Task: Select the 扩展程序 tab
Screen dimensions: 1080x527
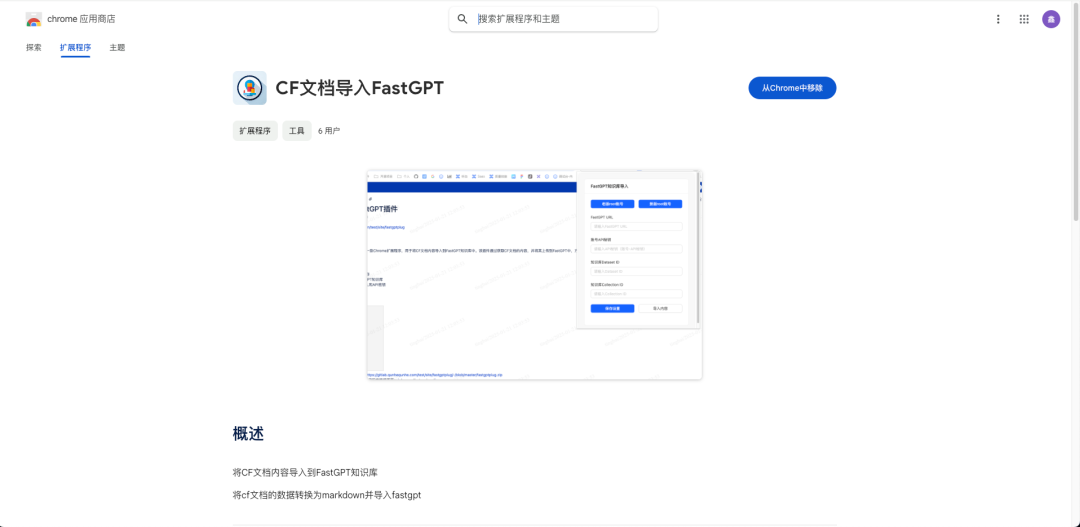Action: pyautogui.click(x=76, y=48)
